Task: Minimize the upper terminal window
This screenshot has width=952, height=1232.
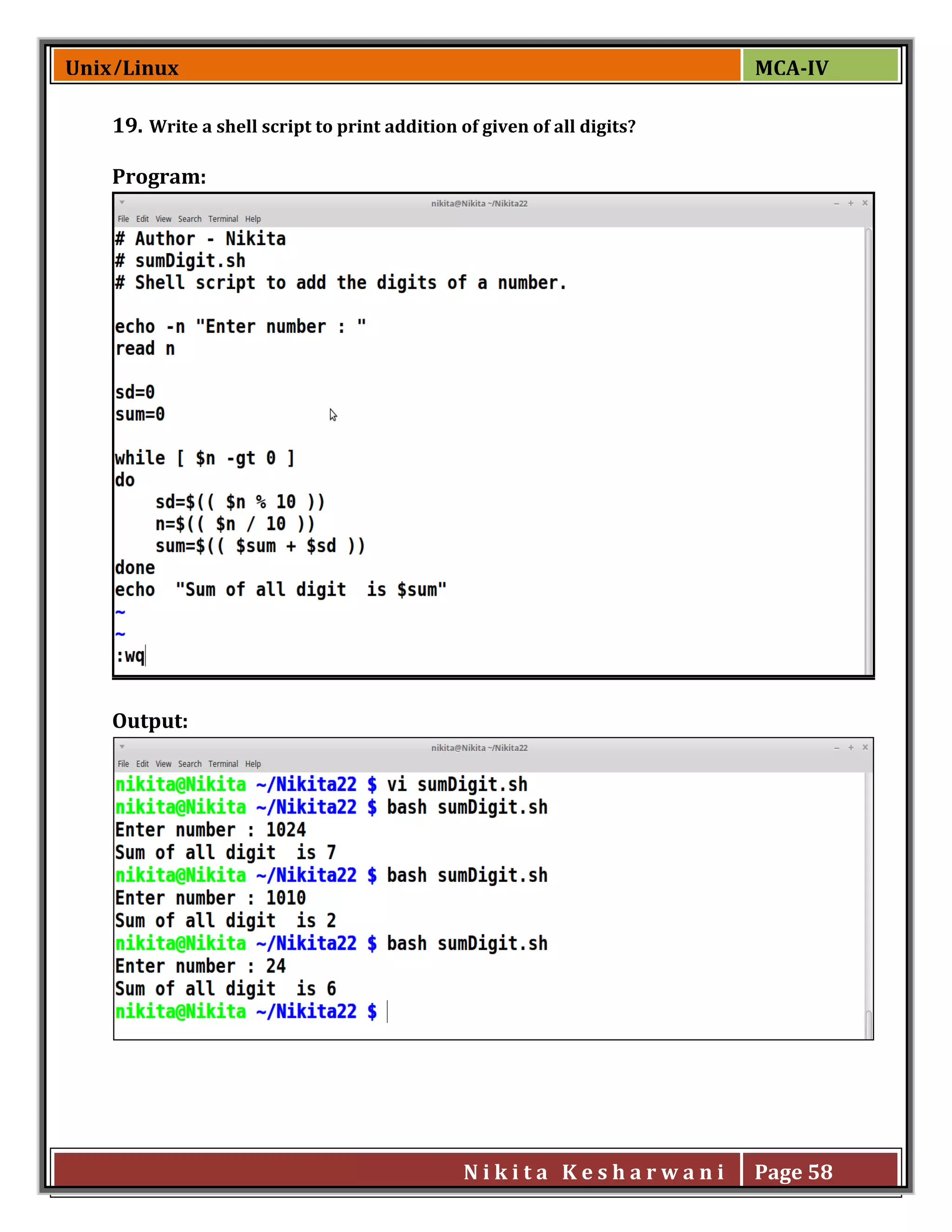Action: coord(836,203)
